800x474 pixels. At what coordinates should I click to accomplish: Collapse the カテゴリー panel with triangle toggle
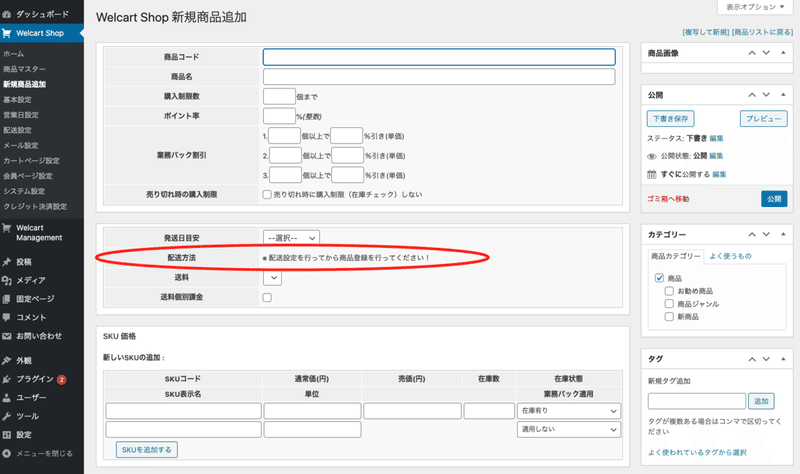[783, 234]
